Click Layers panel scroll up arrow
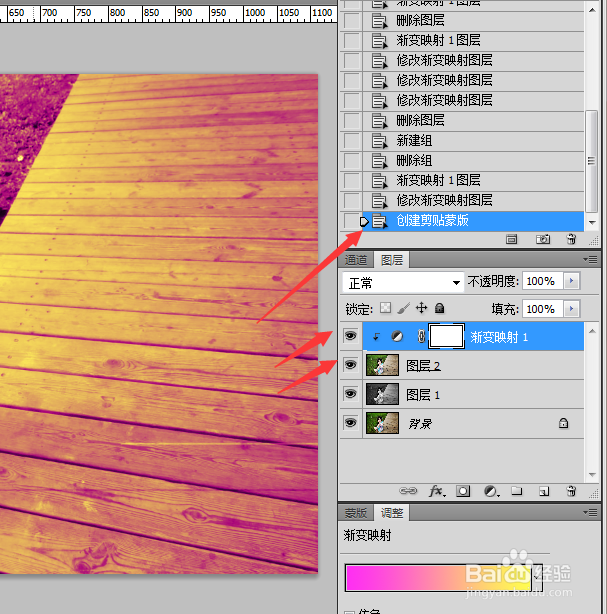 tap(592, 331)
